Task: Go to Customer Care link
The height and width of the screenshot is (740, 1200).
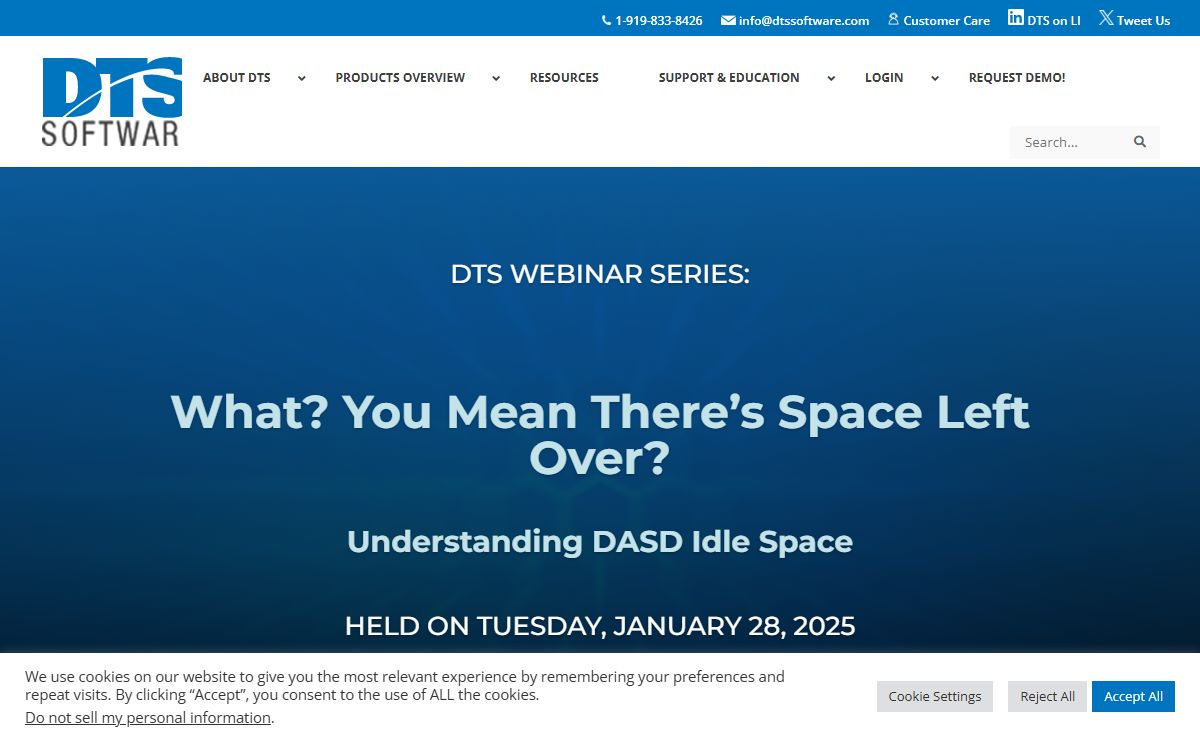Action: [x=947, y=20]
